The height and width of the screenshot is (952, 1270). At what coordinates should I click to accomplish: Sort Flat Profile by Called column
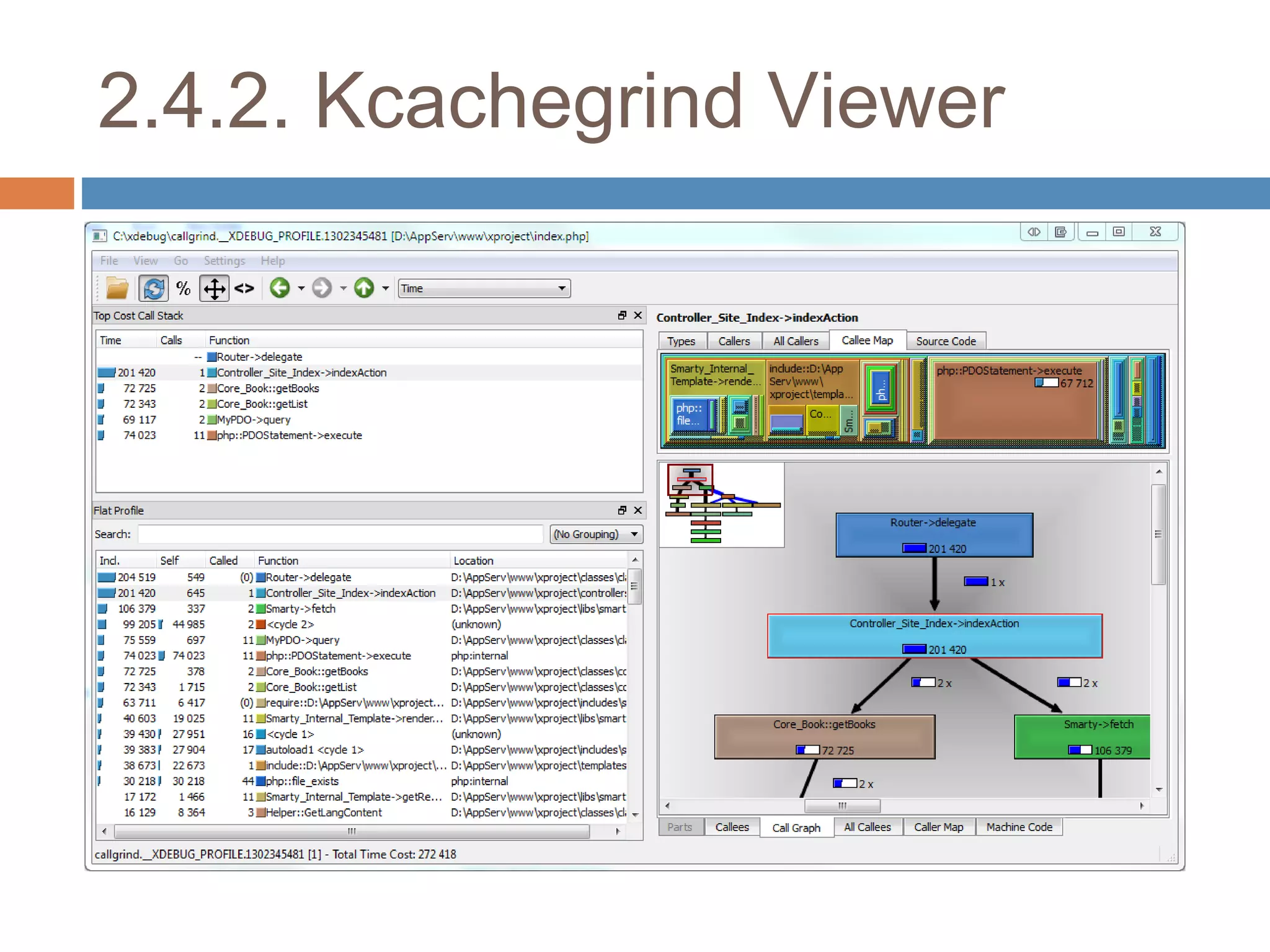point(230,561)
